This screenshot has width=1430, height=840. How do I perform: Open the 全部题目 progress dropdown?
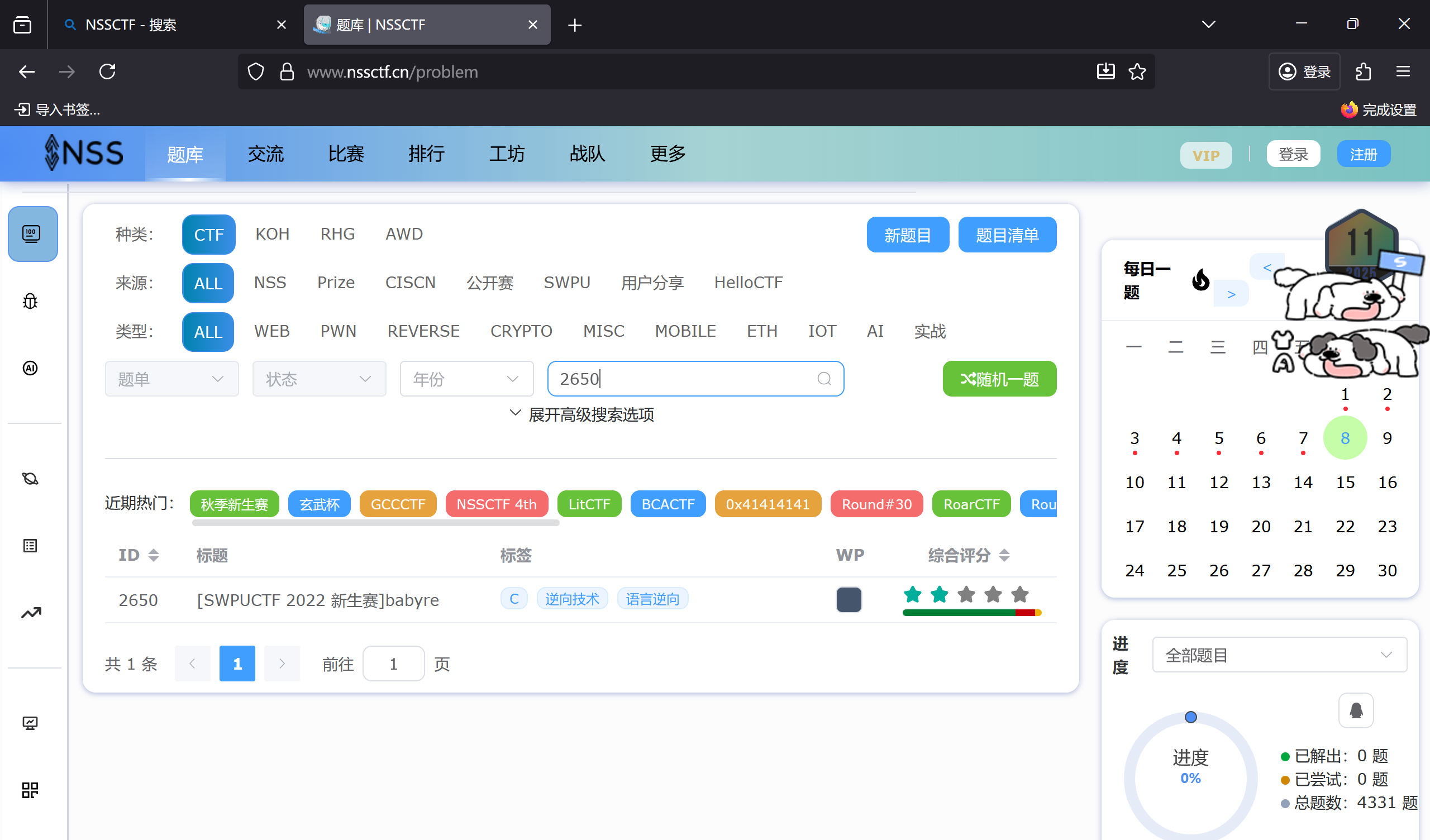click(x=1278, y=655)
